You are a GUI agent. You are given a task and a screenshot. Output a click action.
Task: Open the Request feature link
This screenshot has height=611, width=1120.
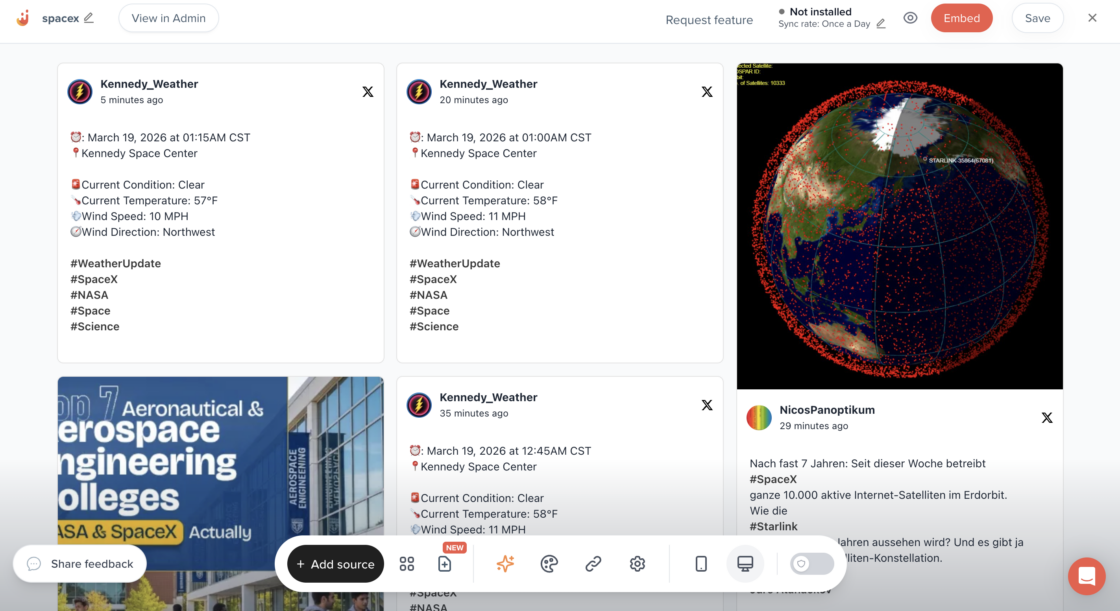(x=709, y=20)
